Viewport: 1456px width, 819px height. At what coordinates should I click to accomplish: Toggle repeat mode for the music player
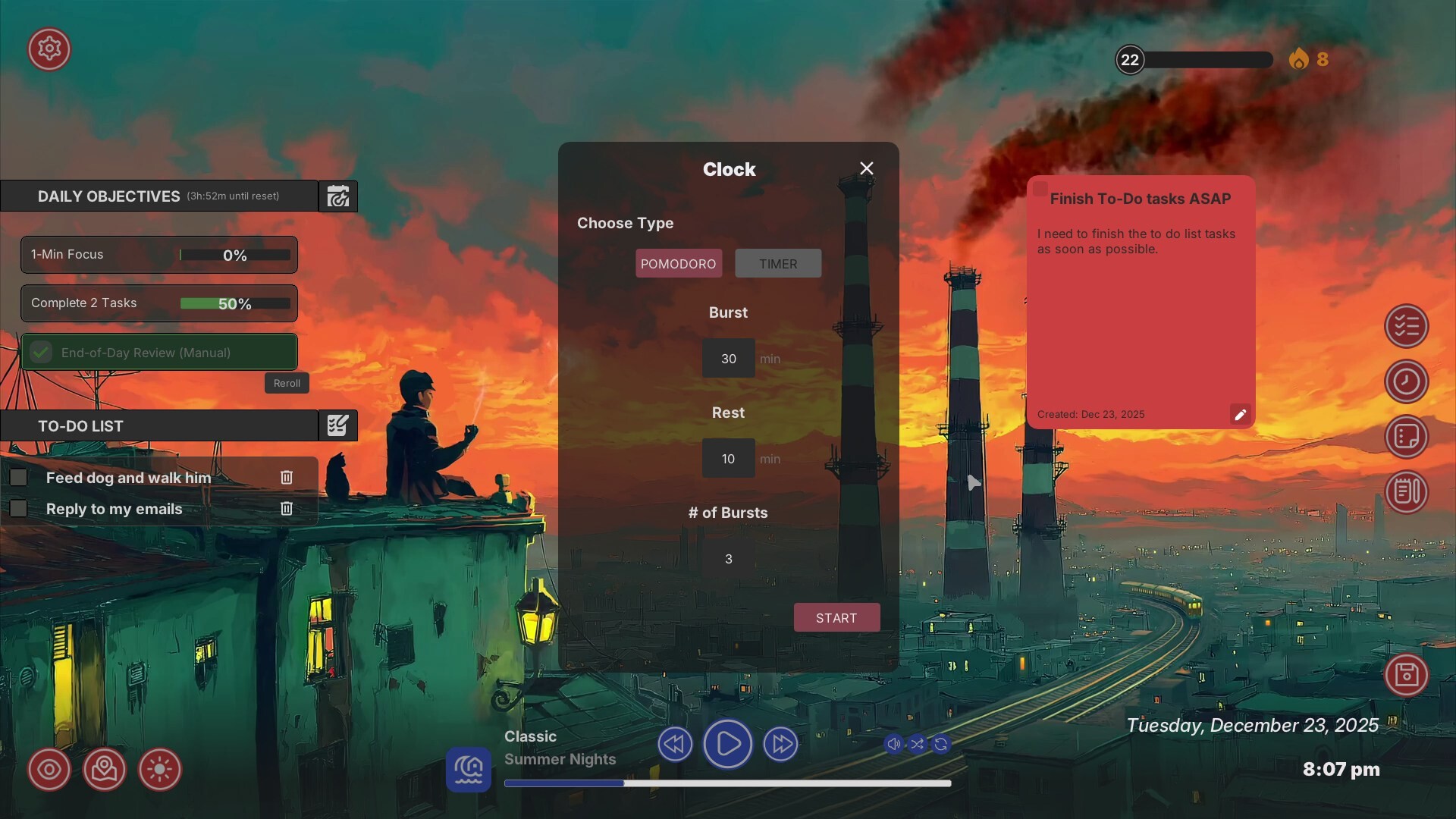(941, 744)
